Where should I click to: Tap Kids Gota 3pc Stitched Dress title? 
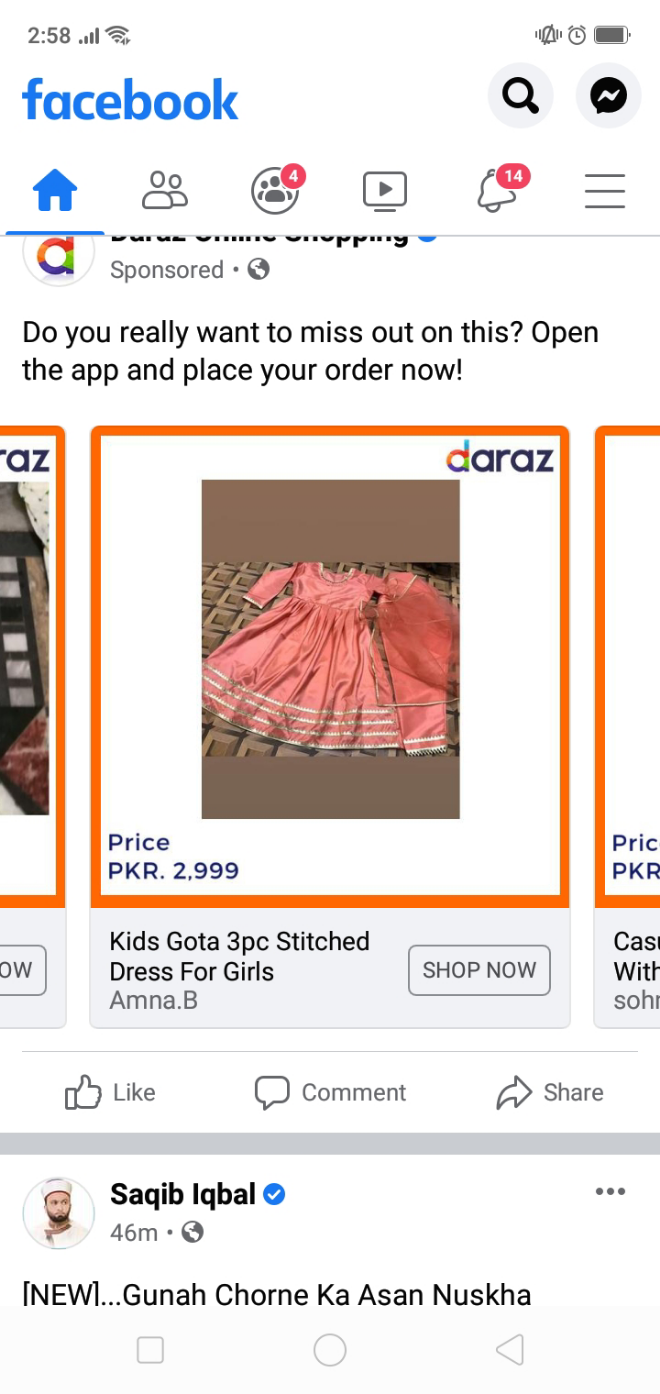pyautogui.click(x=240, y=956)
